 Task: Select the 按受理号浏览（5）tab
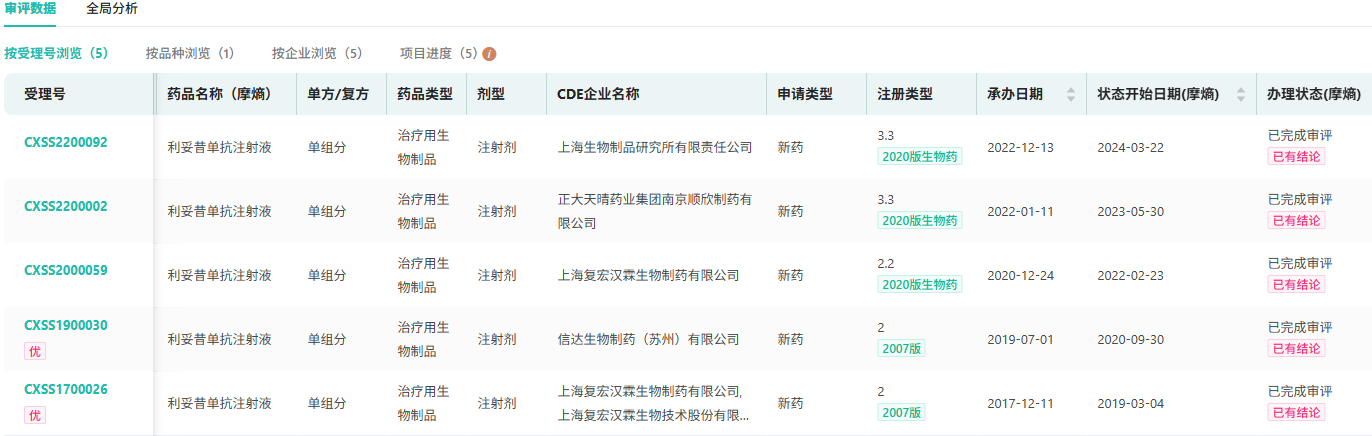pos(56,54)
